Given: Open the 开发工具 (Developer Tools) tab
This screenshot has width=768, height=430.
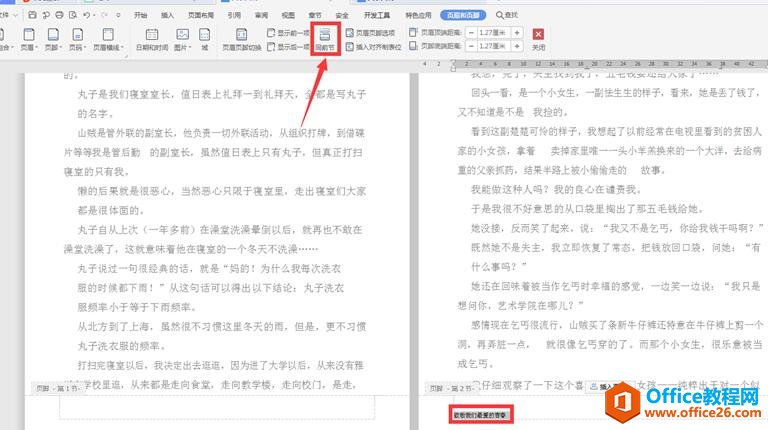Looking at the screenshot, I should (x=377, y=15).
